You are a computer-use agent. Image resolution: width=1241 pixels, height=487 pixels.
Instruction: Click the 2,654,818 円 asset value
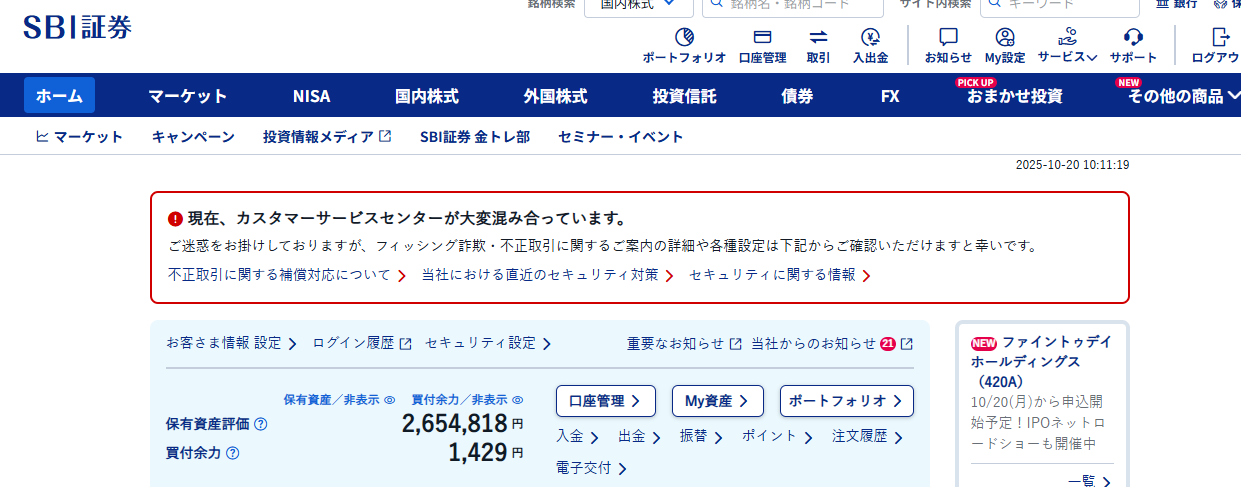pos(462,424)
